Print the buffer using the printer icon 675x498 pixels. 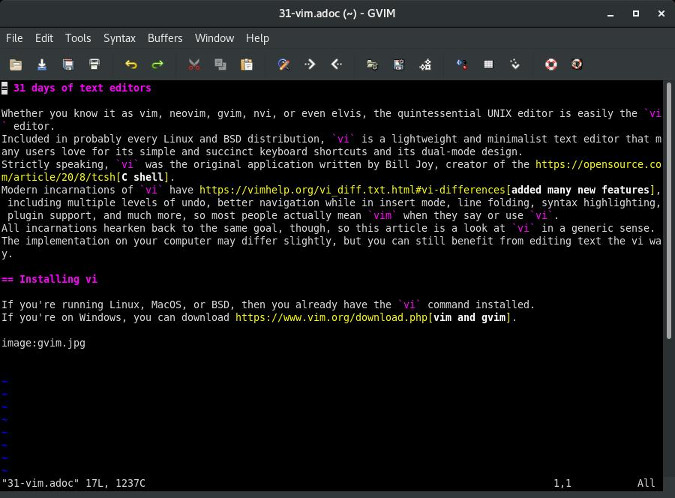[x=94, y=65]
